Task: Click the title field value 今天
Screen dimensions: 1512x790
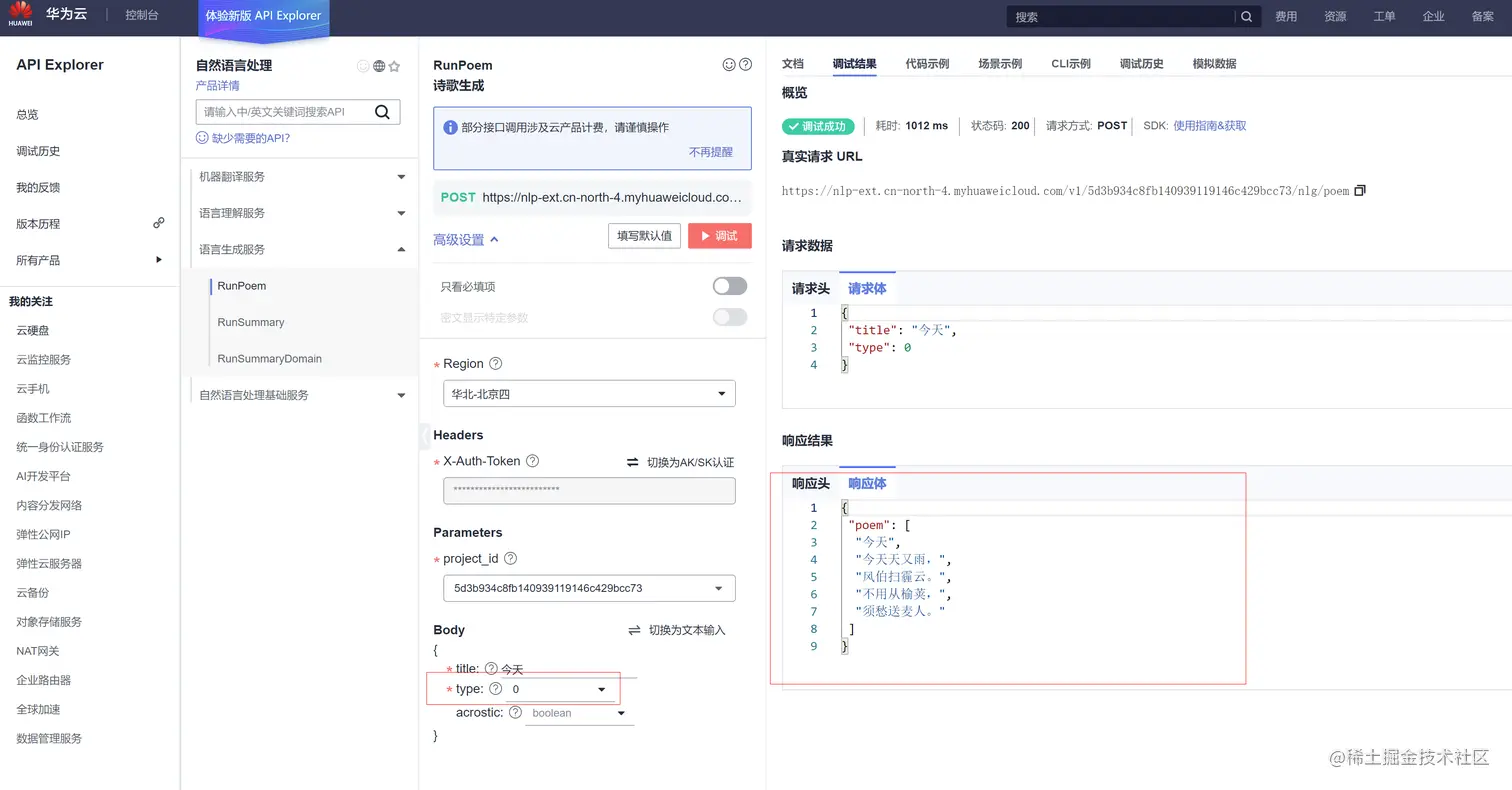Action: [512, 669]
